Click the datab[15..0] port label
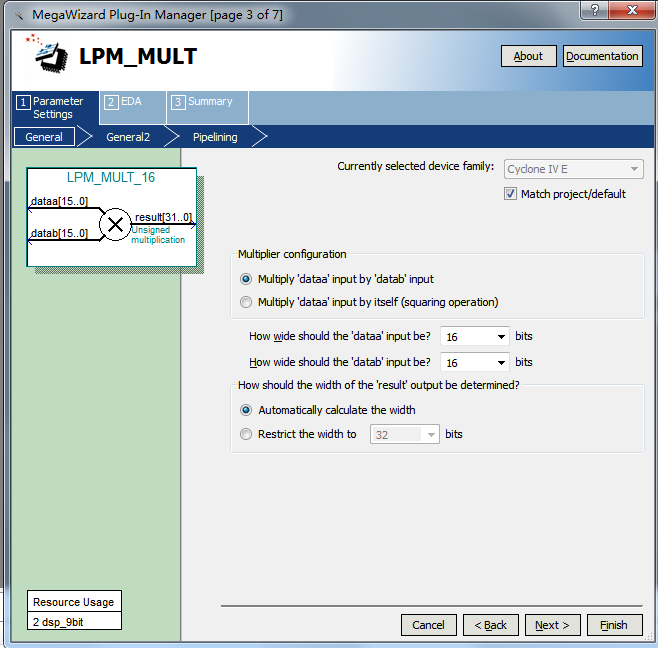Image resolution: width=658 pixels, height=648 pixels. tap(59, 233)
